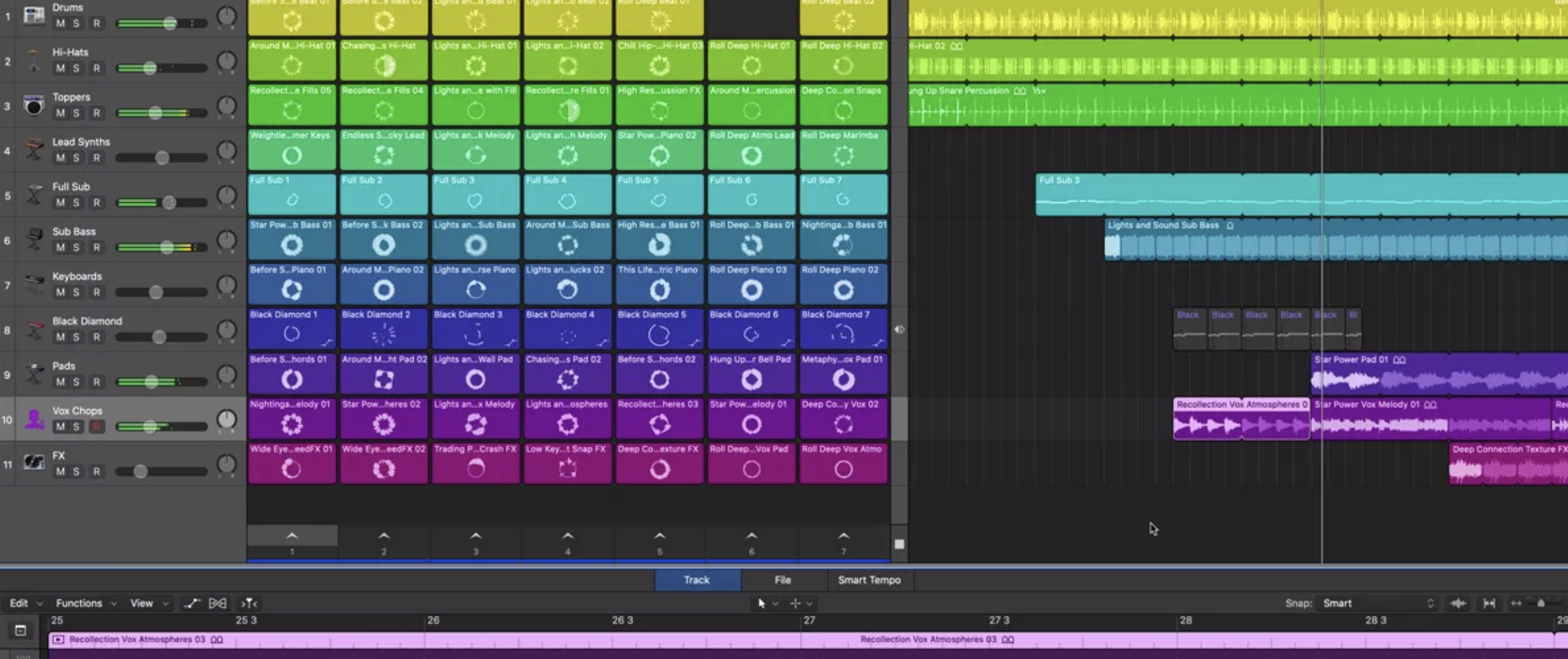The width and height of the screenshot is (1568, 659).
Task: Record-enable the Sub Bass track
Action: pyautogui.click(x=96, y=247)
